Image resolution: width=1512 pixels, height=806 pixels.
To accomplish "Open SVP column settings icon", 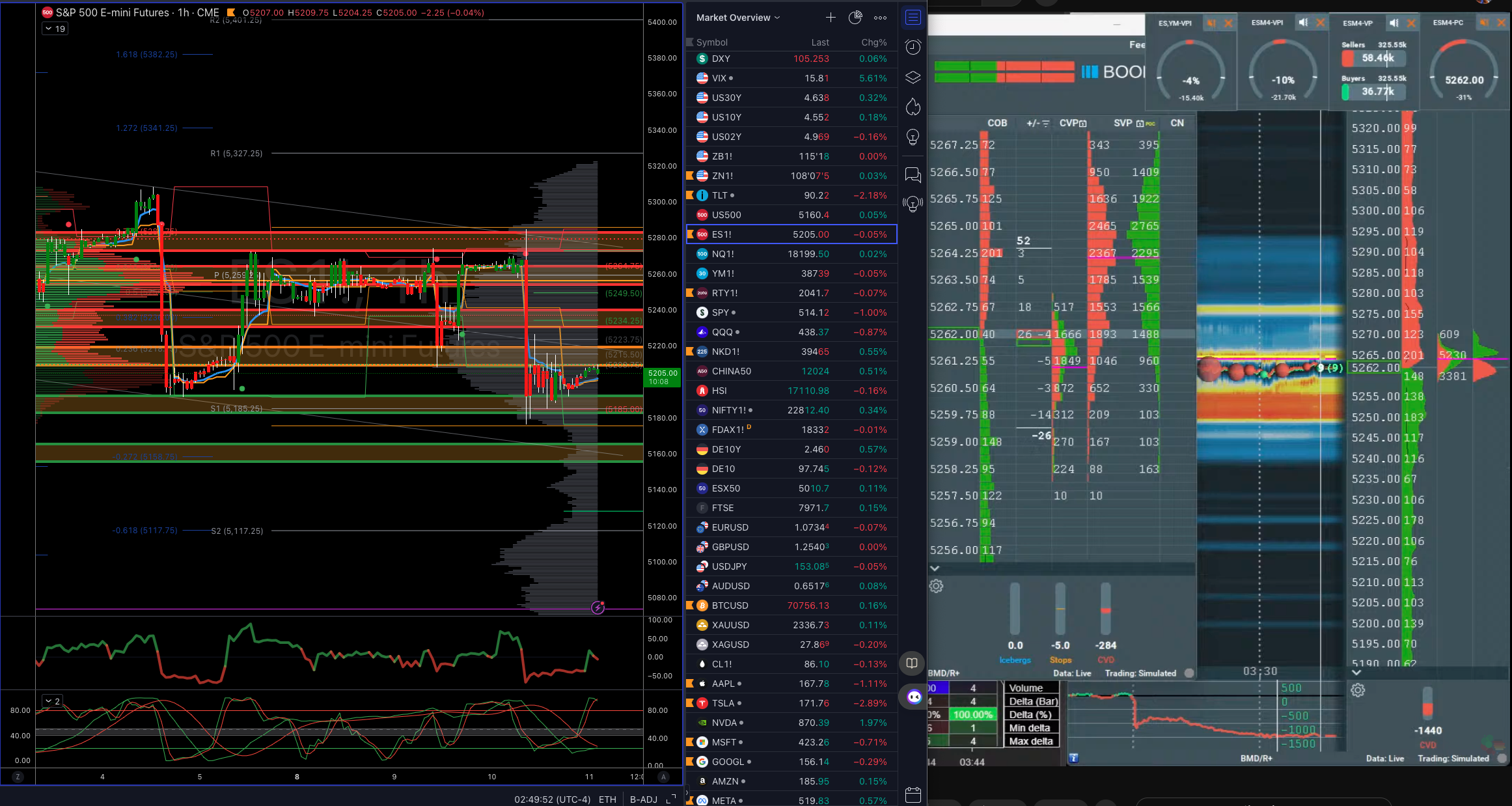I will coord(1140,123).
